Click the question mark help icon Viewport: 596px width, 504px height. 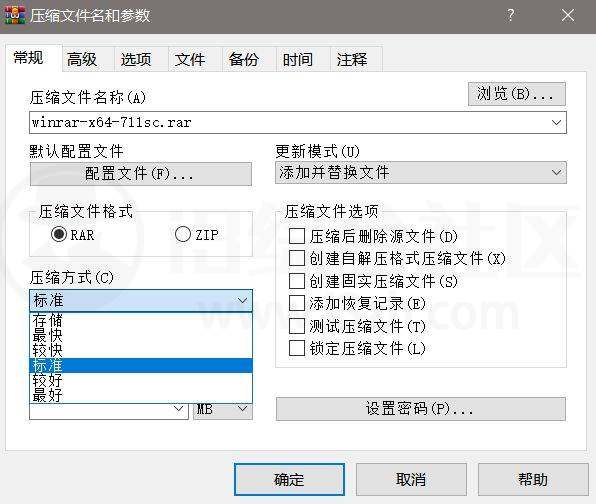click(510, 15)
